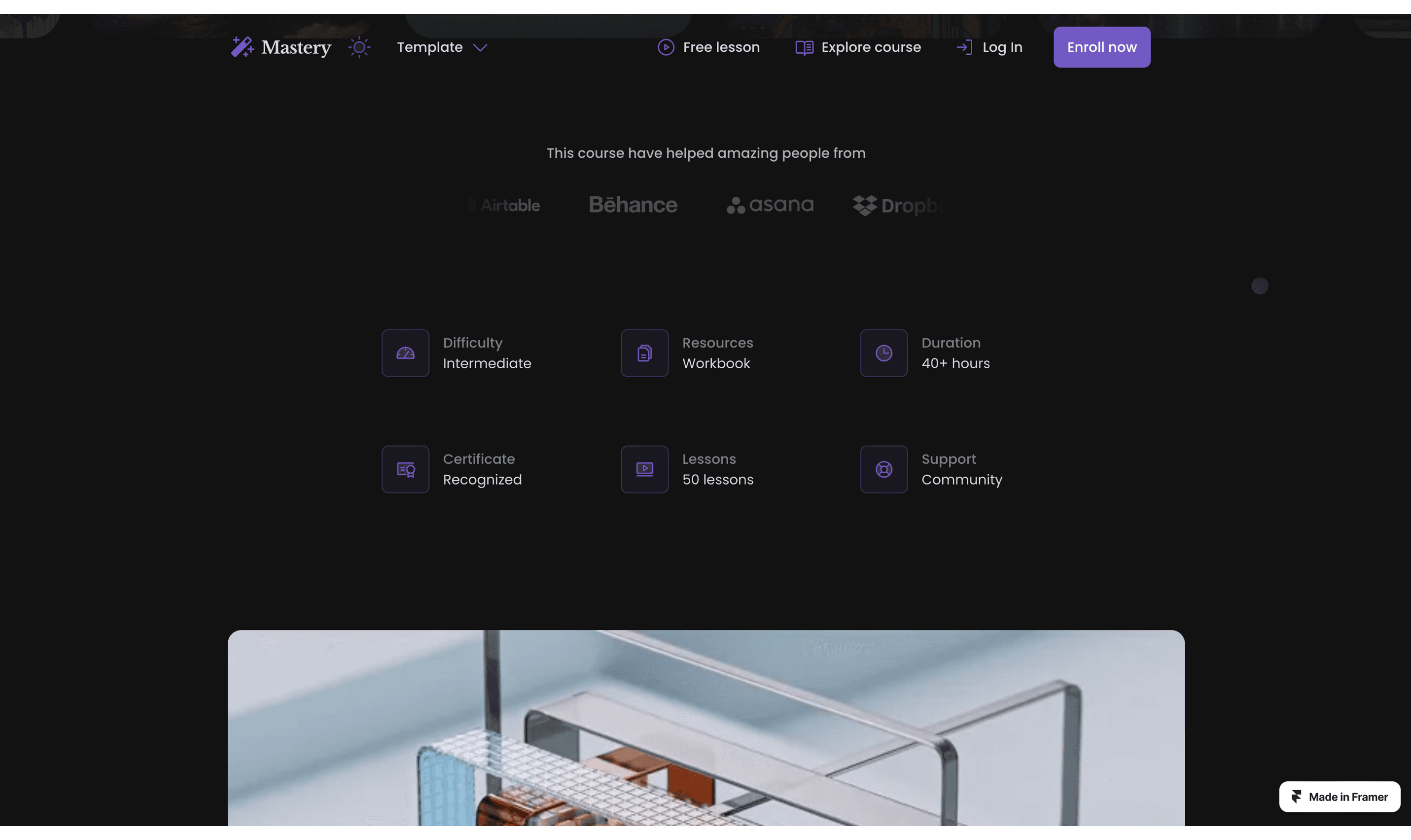The image size is (1411, 840).
Task: Open the Log In link
Action: pyautogui.click(x=1002, y=47)
